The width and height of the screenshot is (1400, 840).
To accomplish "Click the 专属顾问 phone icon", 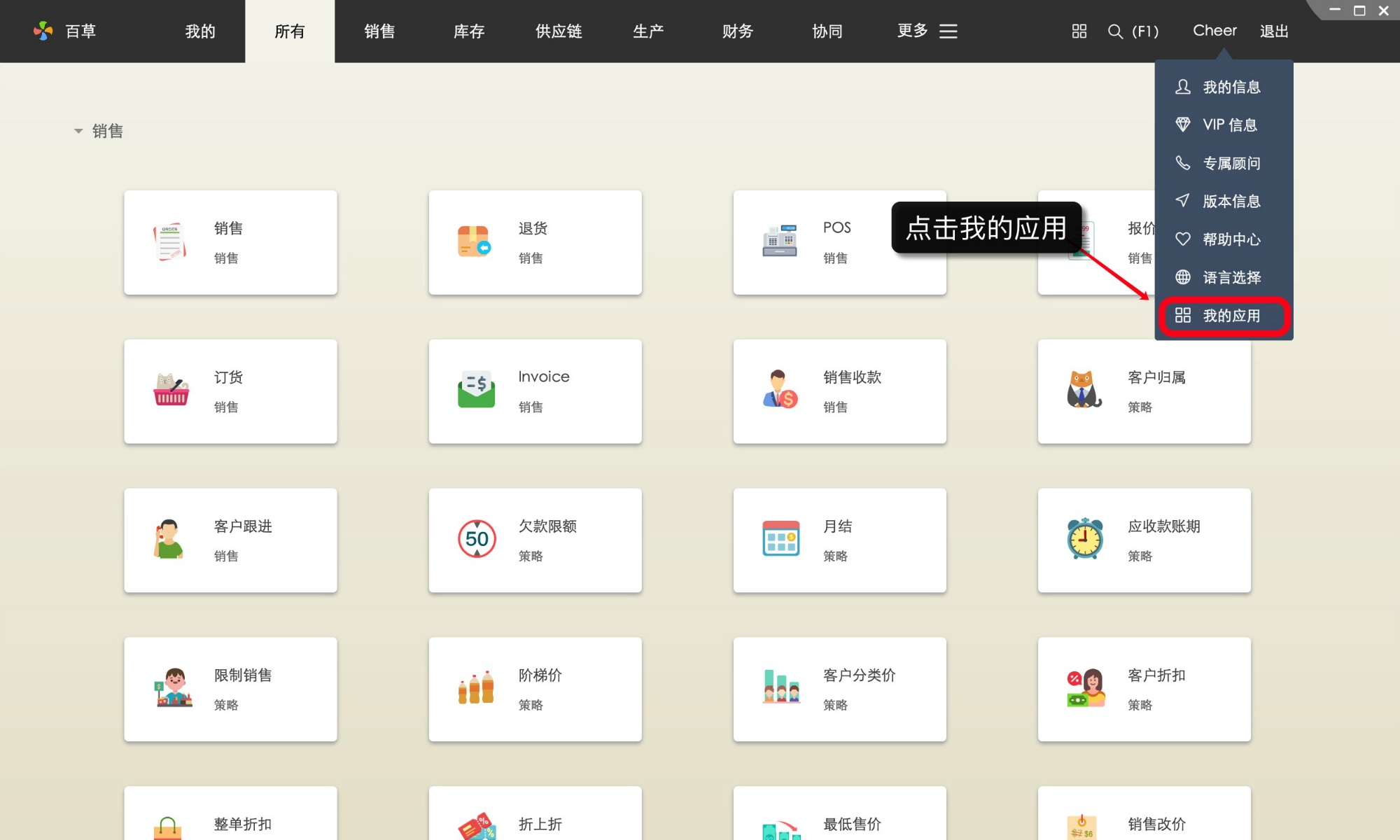I will pos(1183,163).
